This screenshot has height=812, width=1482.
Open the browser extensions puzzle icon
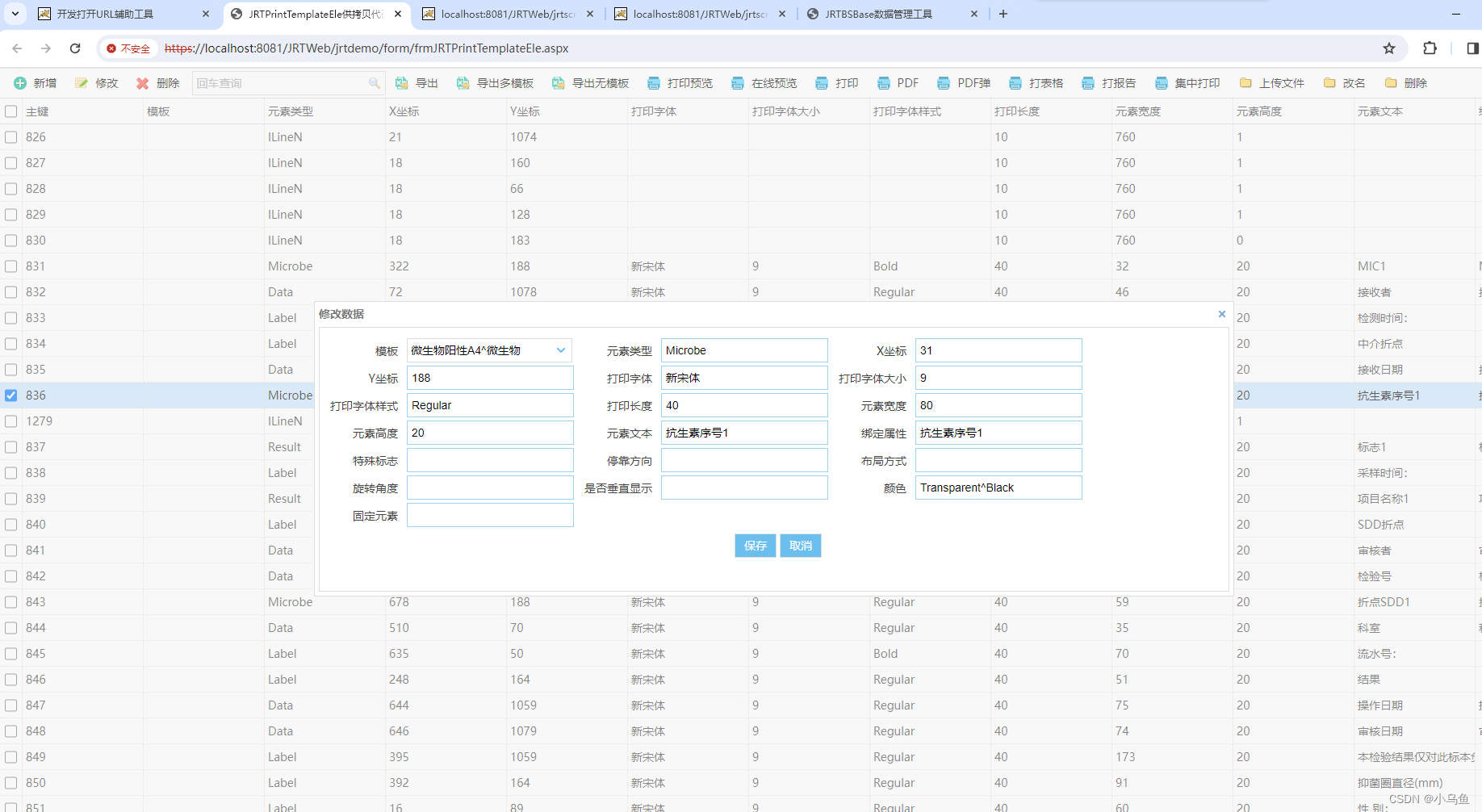pyautogui.click(x=1430, y=48)
